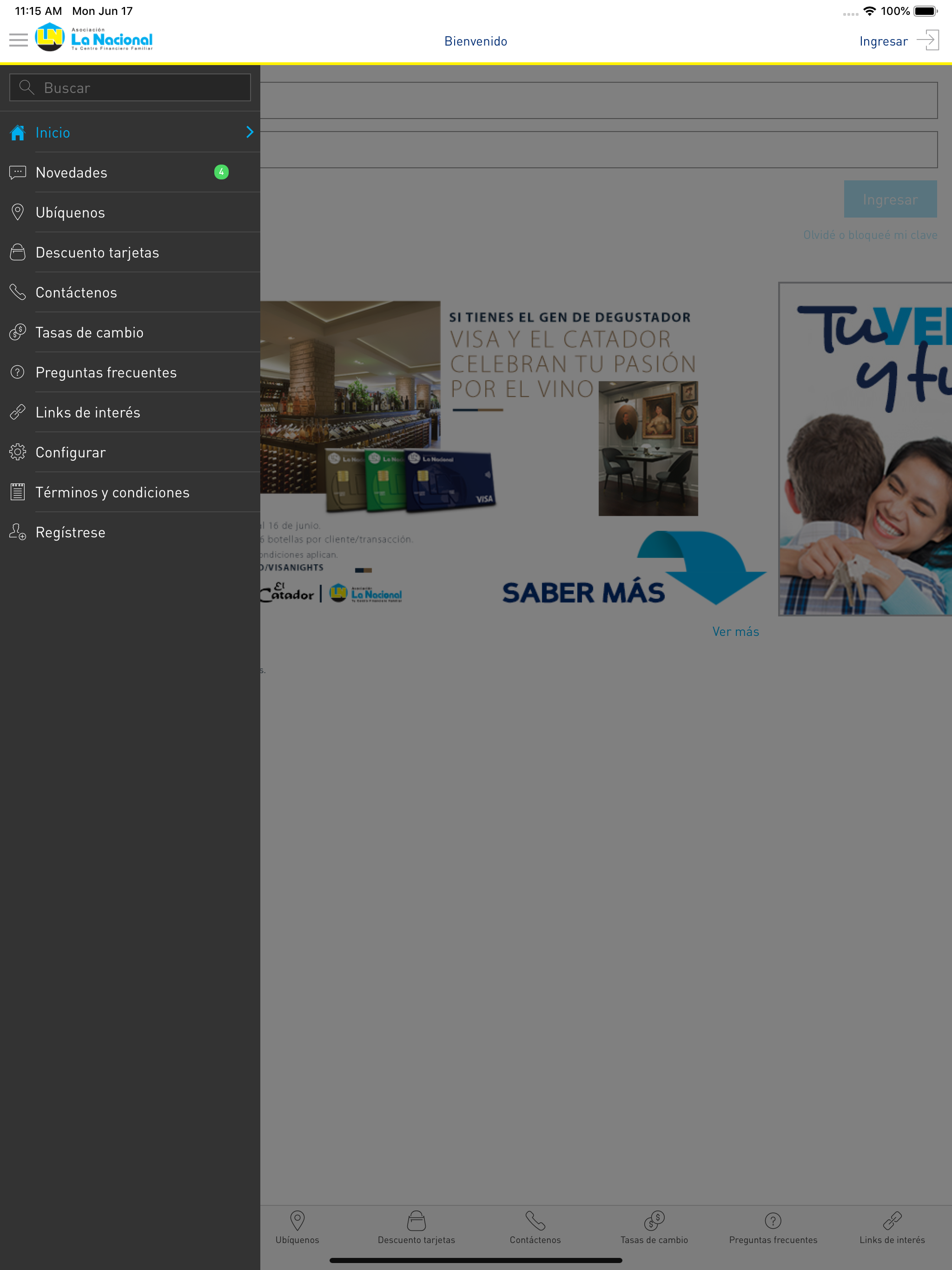This screenshot has width=952, height=1270.
Task: Tap Links de interés icon in bottom bar
Action: [x=892, y=1221]
